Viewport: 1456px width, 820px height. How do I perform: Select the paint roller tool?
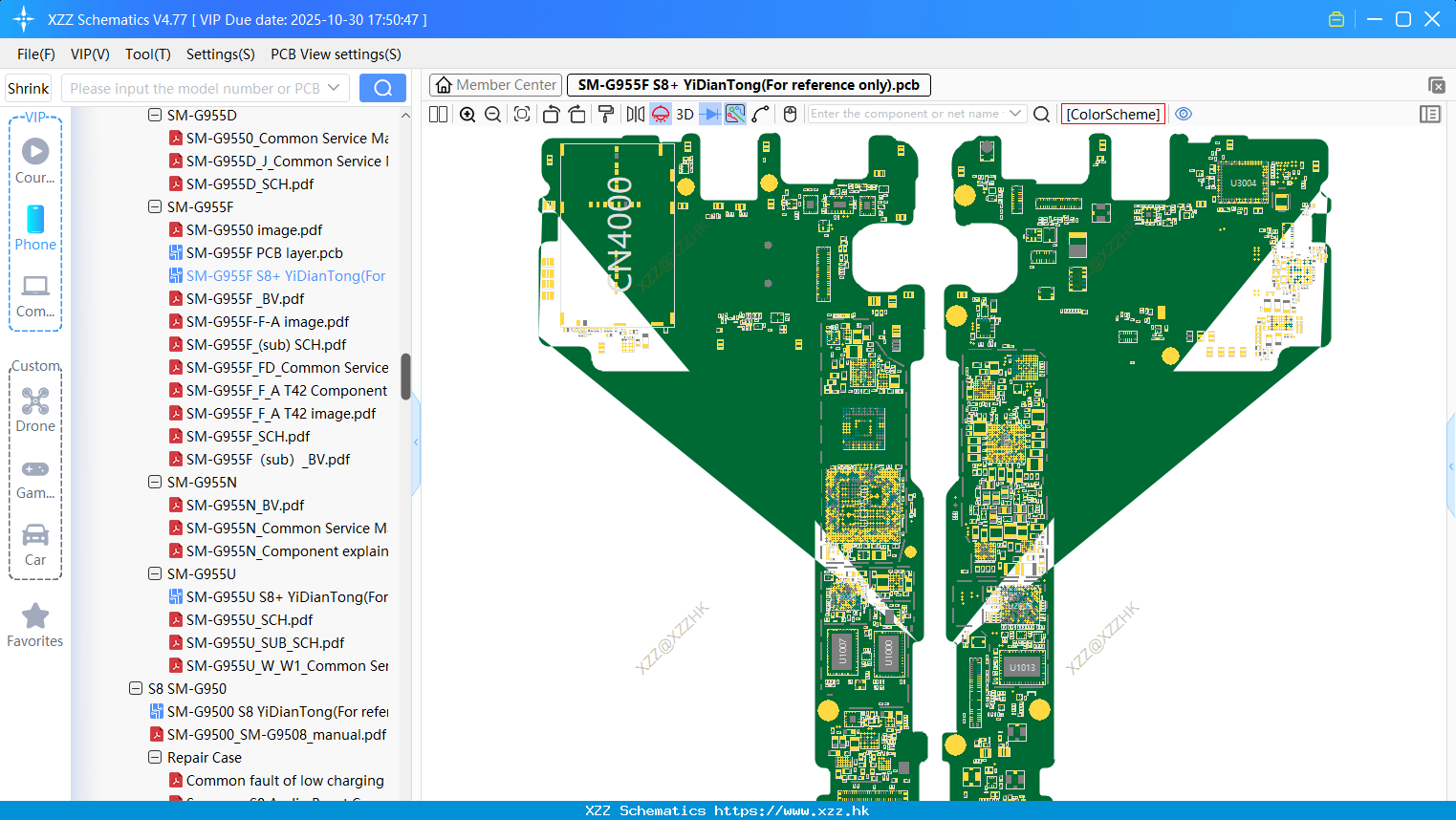click(606, 114)
